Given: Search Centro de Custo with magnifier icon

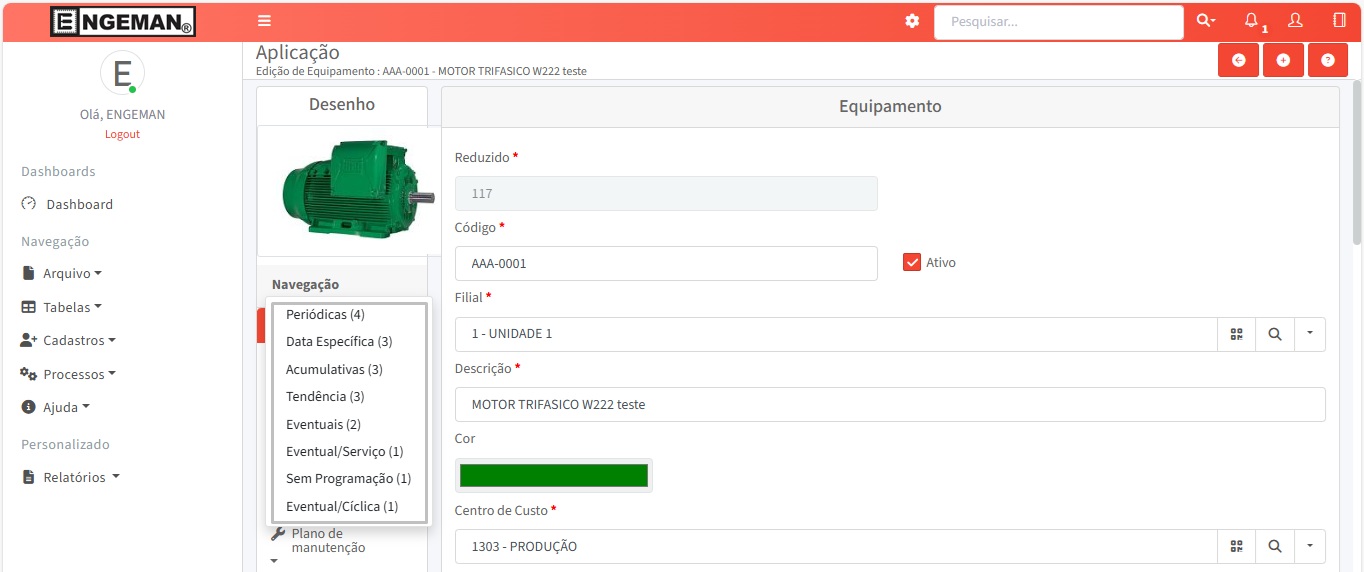Looking at the screenshot, I should coord(1275,546).
